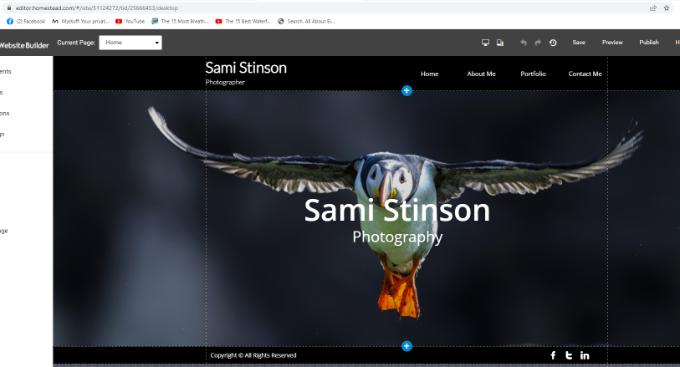The image size is (680, 367).
Task: Open 'Search, All About B...' bookmark
Action: click(x=306, y=21)
